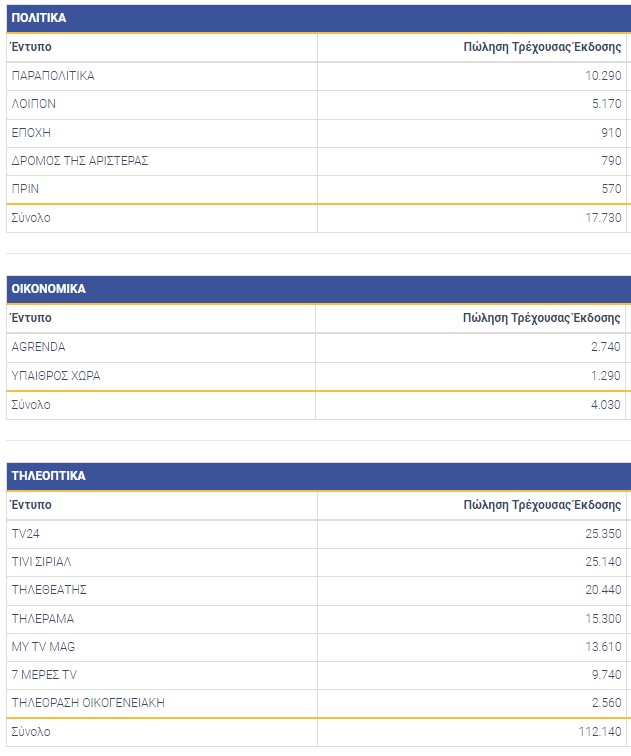The width and height of the screenshot is (631, 756).
Task: Click the 4.030 total sales value
Action: pyautogui.click(x=605, y=405)
